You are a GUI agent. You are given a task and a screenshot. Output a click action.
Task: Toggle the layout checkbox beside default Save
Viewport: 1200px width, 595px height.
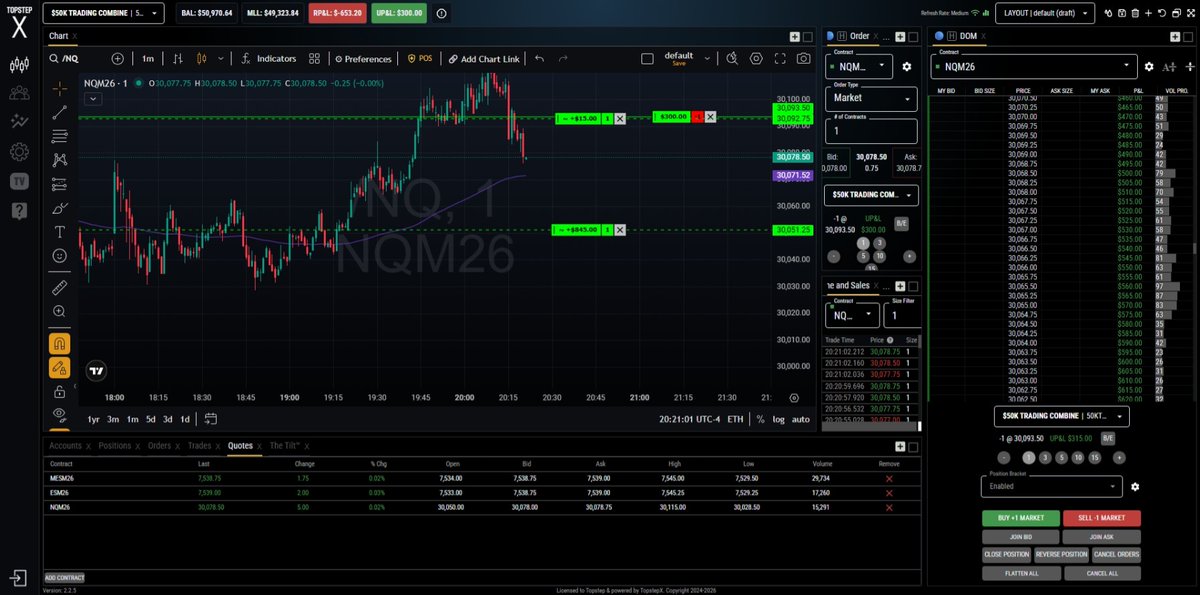[x=647, y=59]
